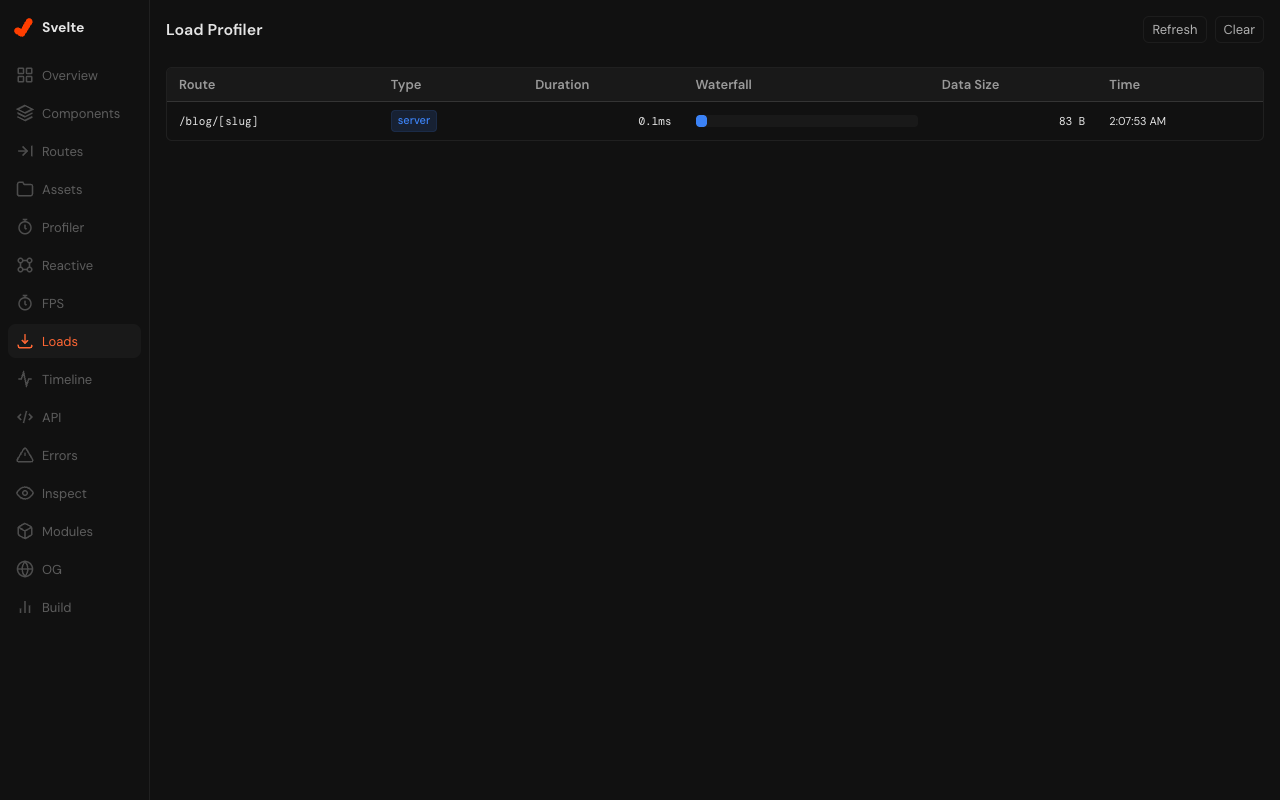Click the 0.1ms duration value
This screenshot has height=800, width=1280.
[655, 121]
